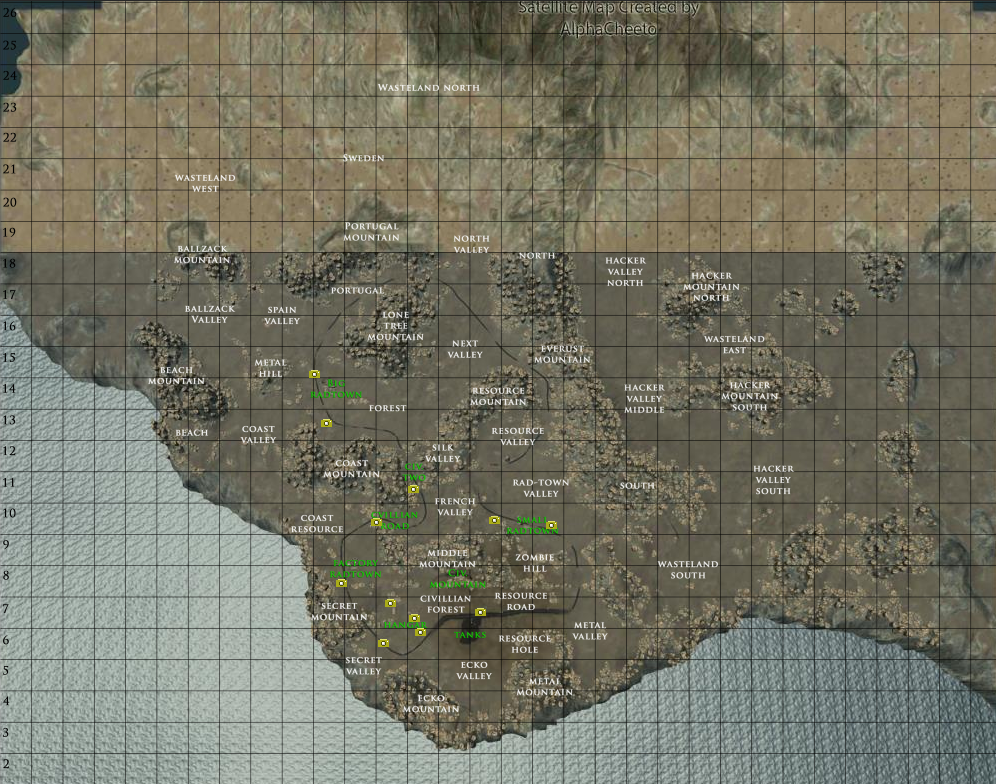Viewport: 996px width, 784px height.
Task: Click grid row number 26
Action: pos(10,12)
